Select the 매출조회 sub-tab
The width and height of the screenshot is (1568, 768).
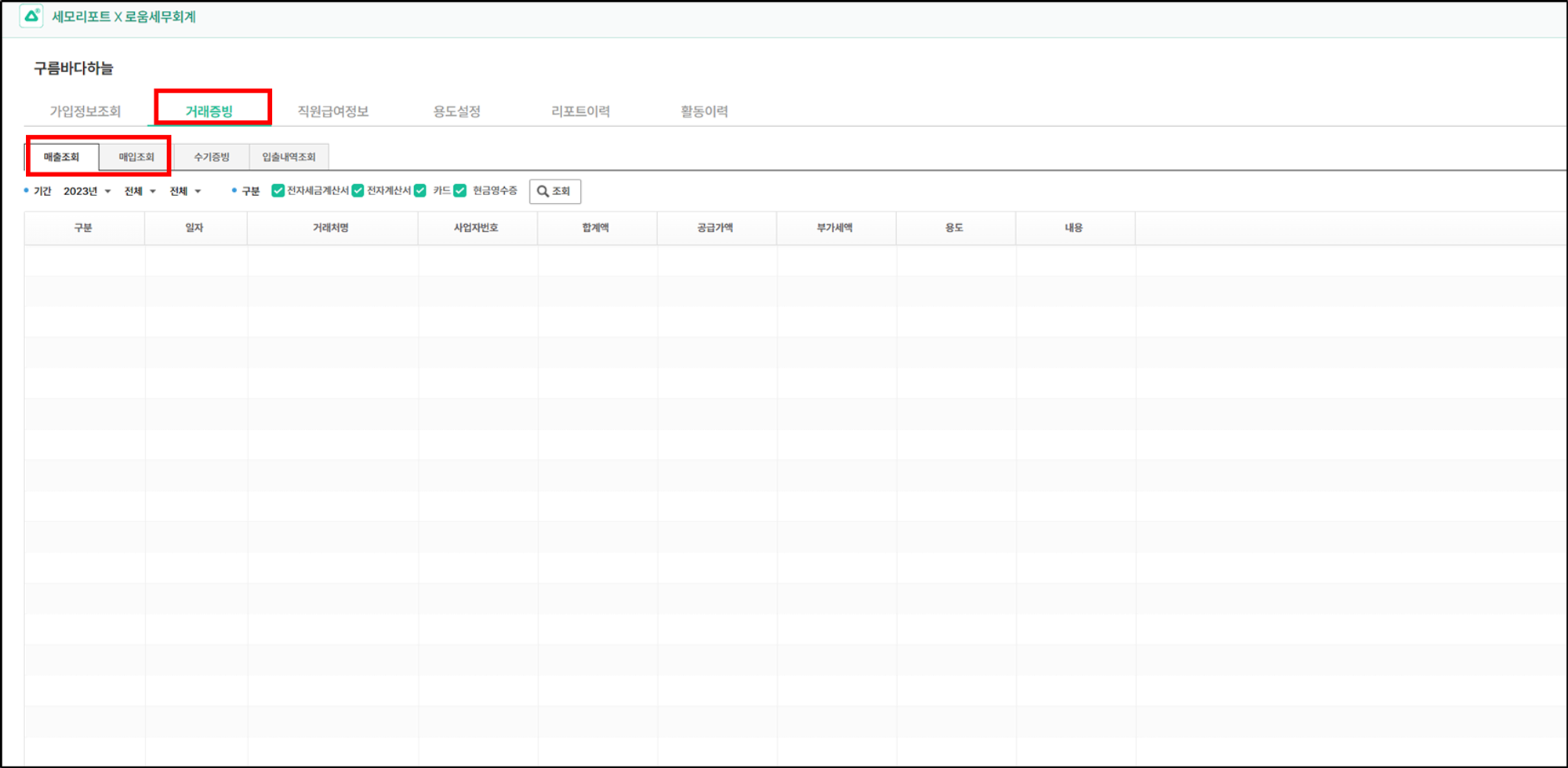point(62,157)
